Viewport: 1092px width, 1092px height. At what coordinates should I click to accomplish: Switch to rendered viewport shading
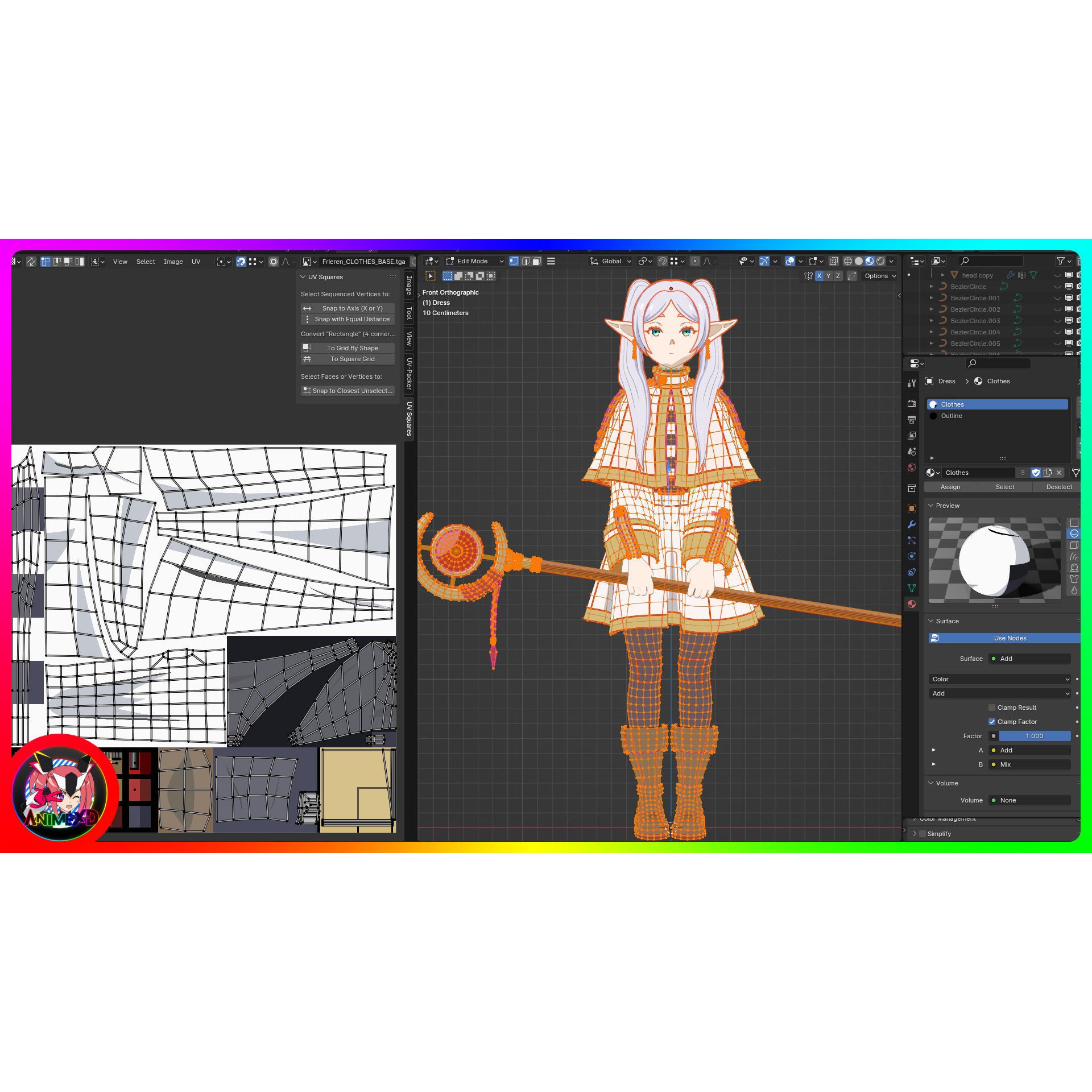click(x=880, y=261)
